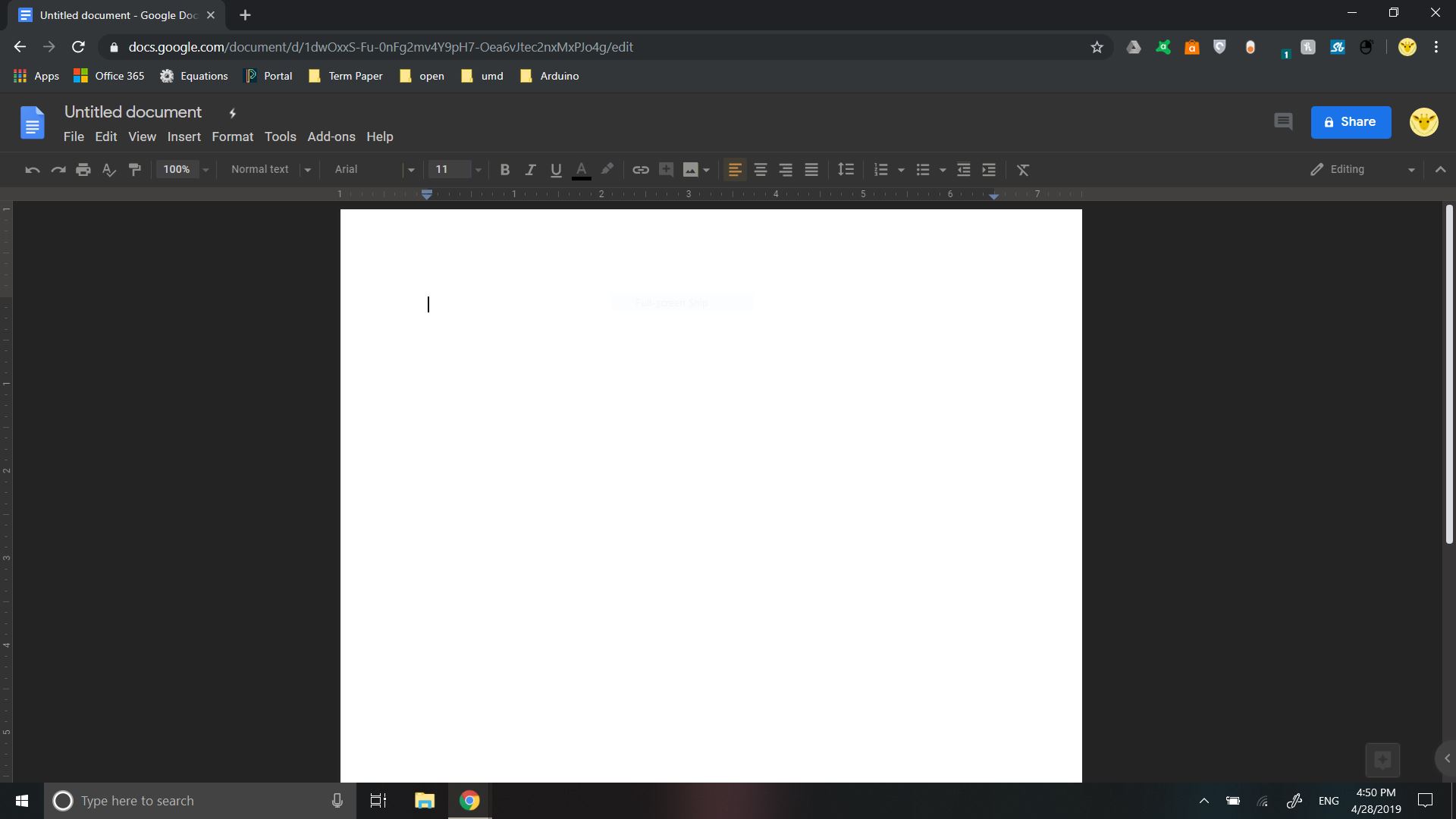The height and width of the screenshot is (819, 1456).
Task: Toggle italic formatting
Action: 529,169
